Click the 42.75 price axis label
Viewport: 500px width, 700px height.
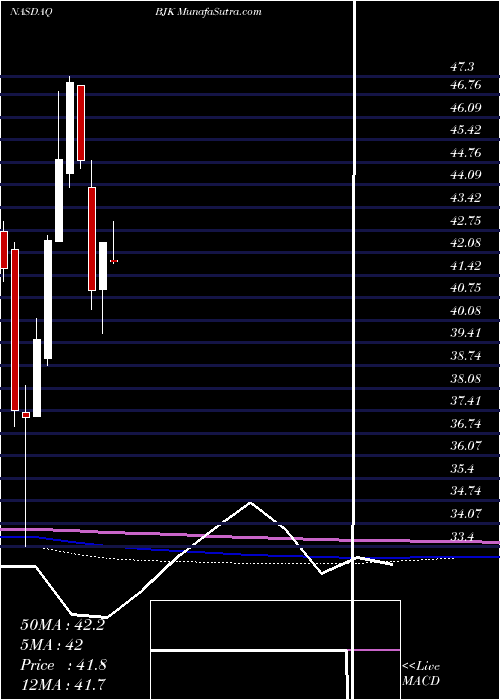[465, 221]
